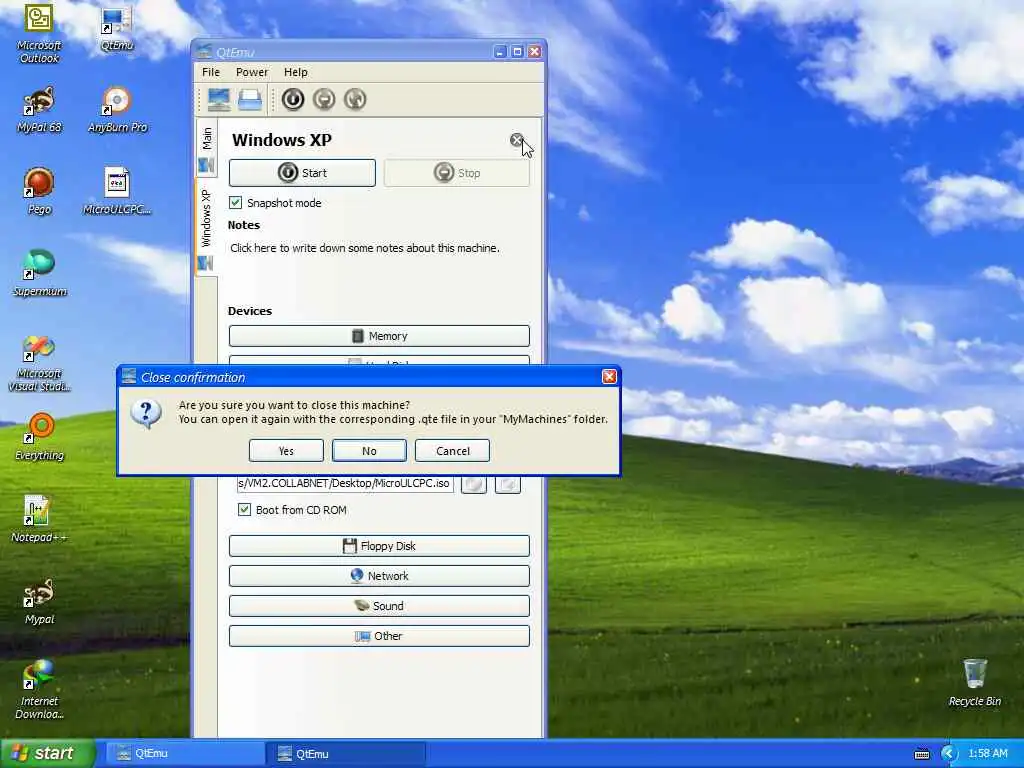Select the Pego desktop icon
The width and height of the screenshot is (1024, 768).
(x=39, y=191)
